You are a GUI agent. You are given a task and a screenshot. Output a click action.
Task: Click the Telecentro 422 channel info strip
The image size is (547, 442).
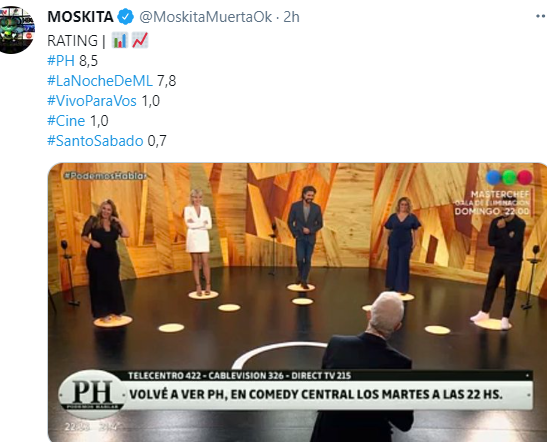(240, 376)
